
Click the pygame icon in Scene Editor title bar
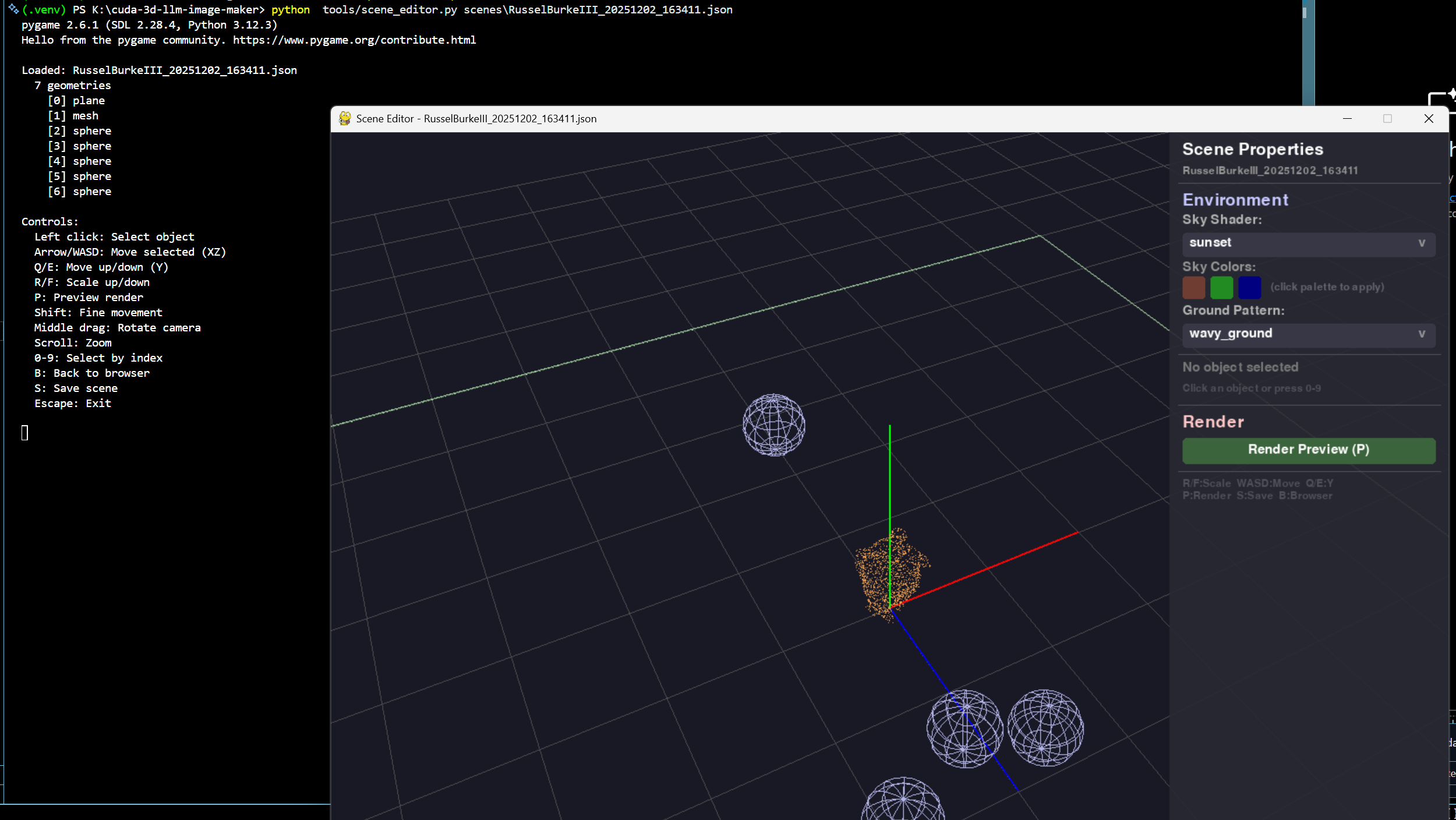click(345, 119)
